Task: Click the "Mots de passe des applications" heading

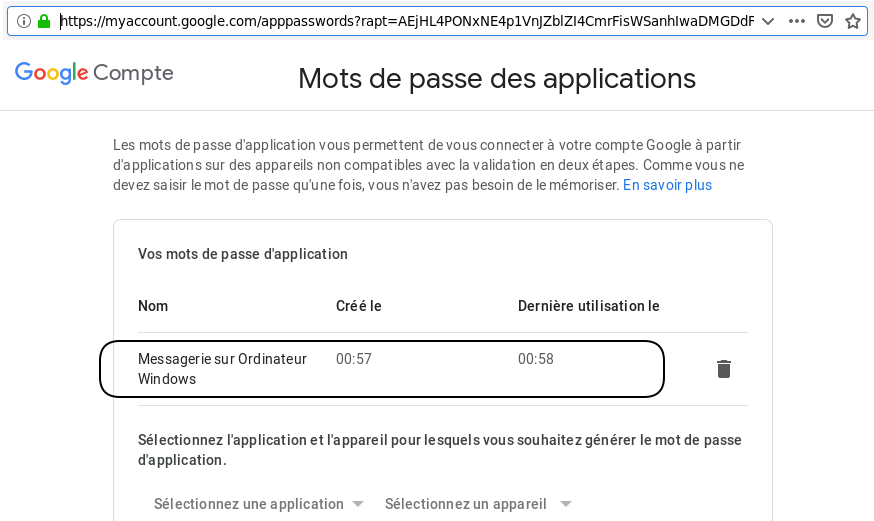Action: (497, 78)
